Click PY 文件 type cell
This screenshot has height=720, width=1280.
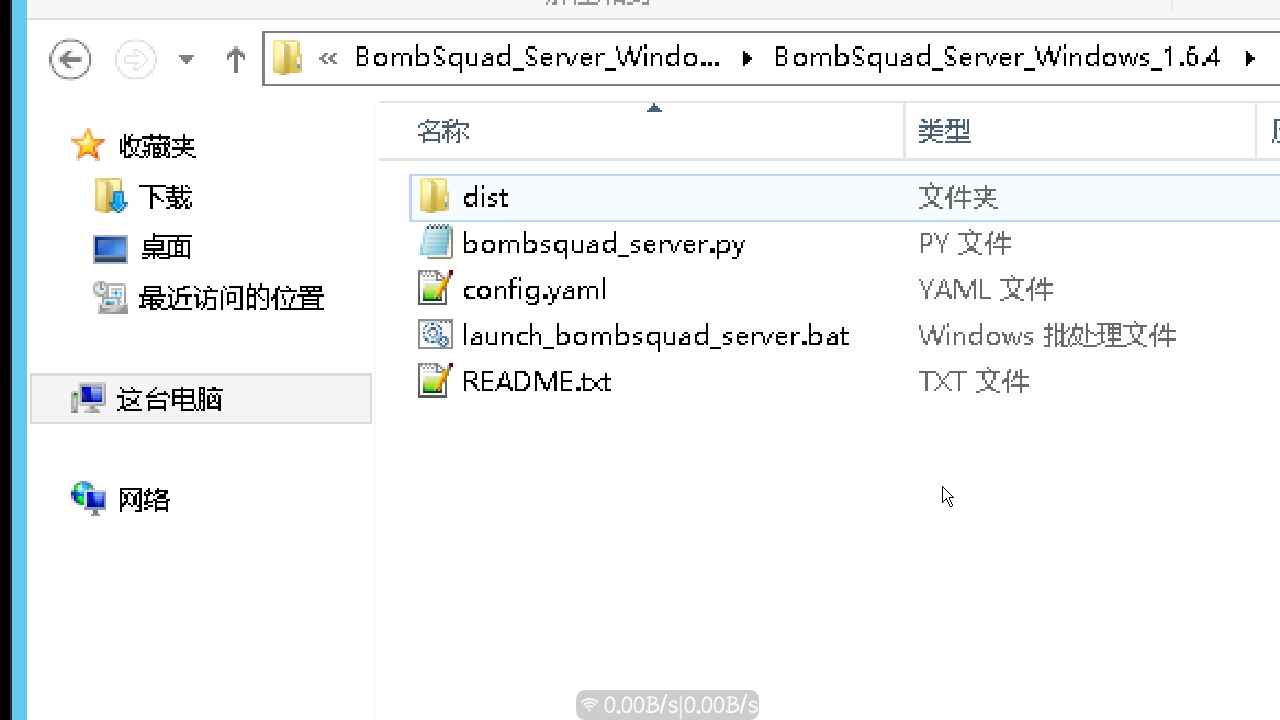[965, 243]
